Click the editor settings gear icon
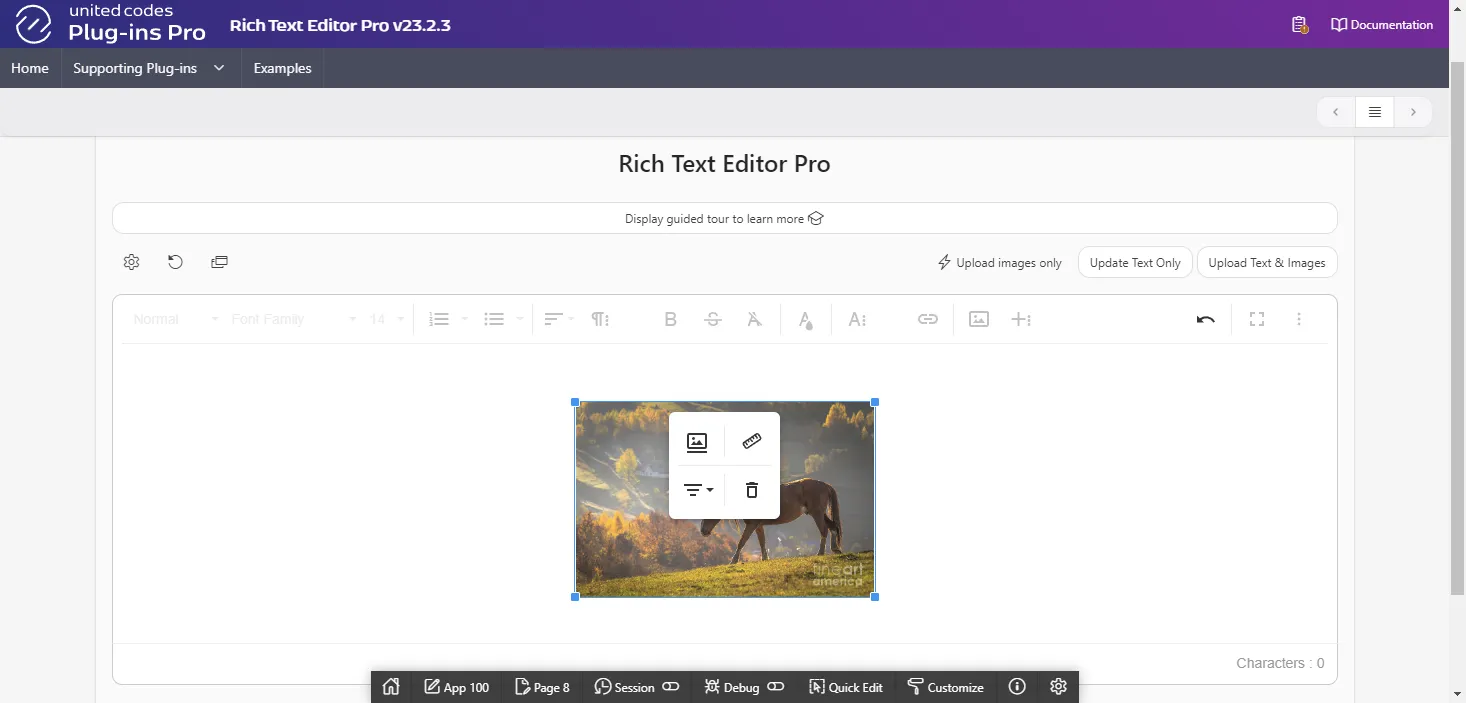The width and height of the screenshot is (1466, 703). tap(131, 262)
